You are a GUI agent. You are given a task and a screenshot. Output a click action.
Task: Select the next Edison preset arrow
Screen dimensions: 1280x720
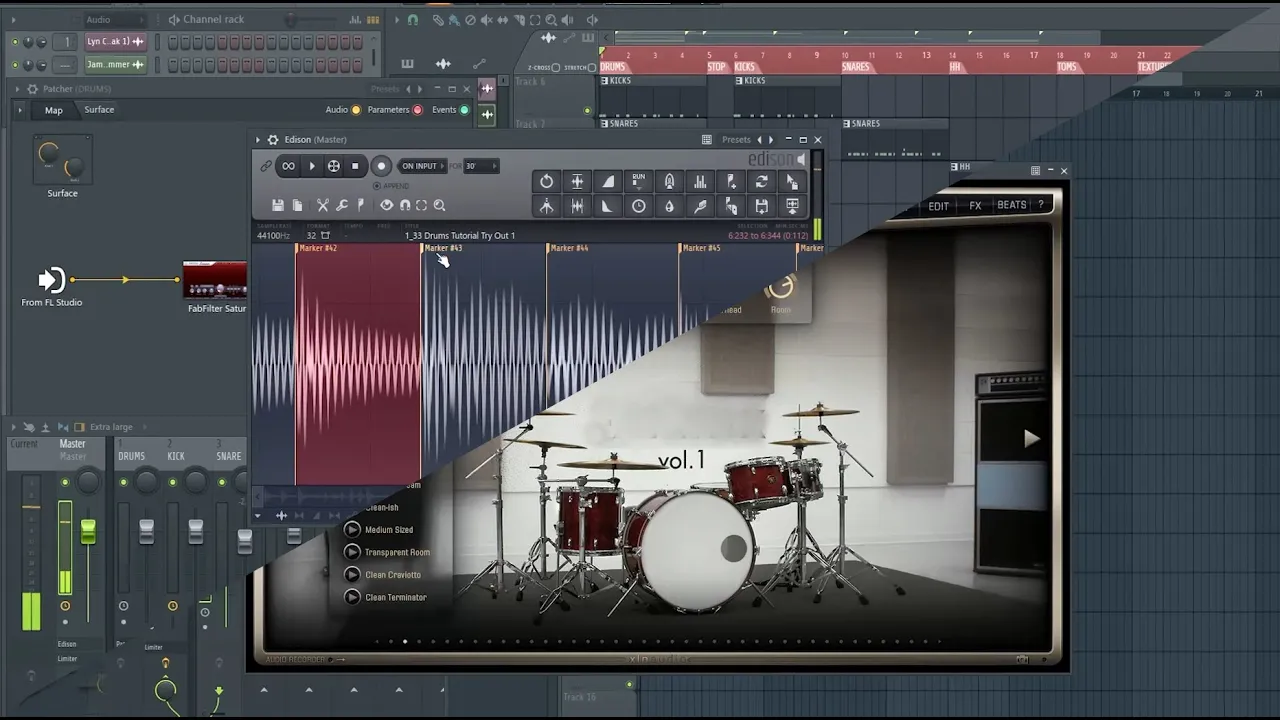(x=770, y=140)
